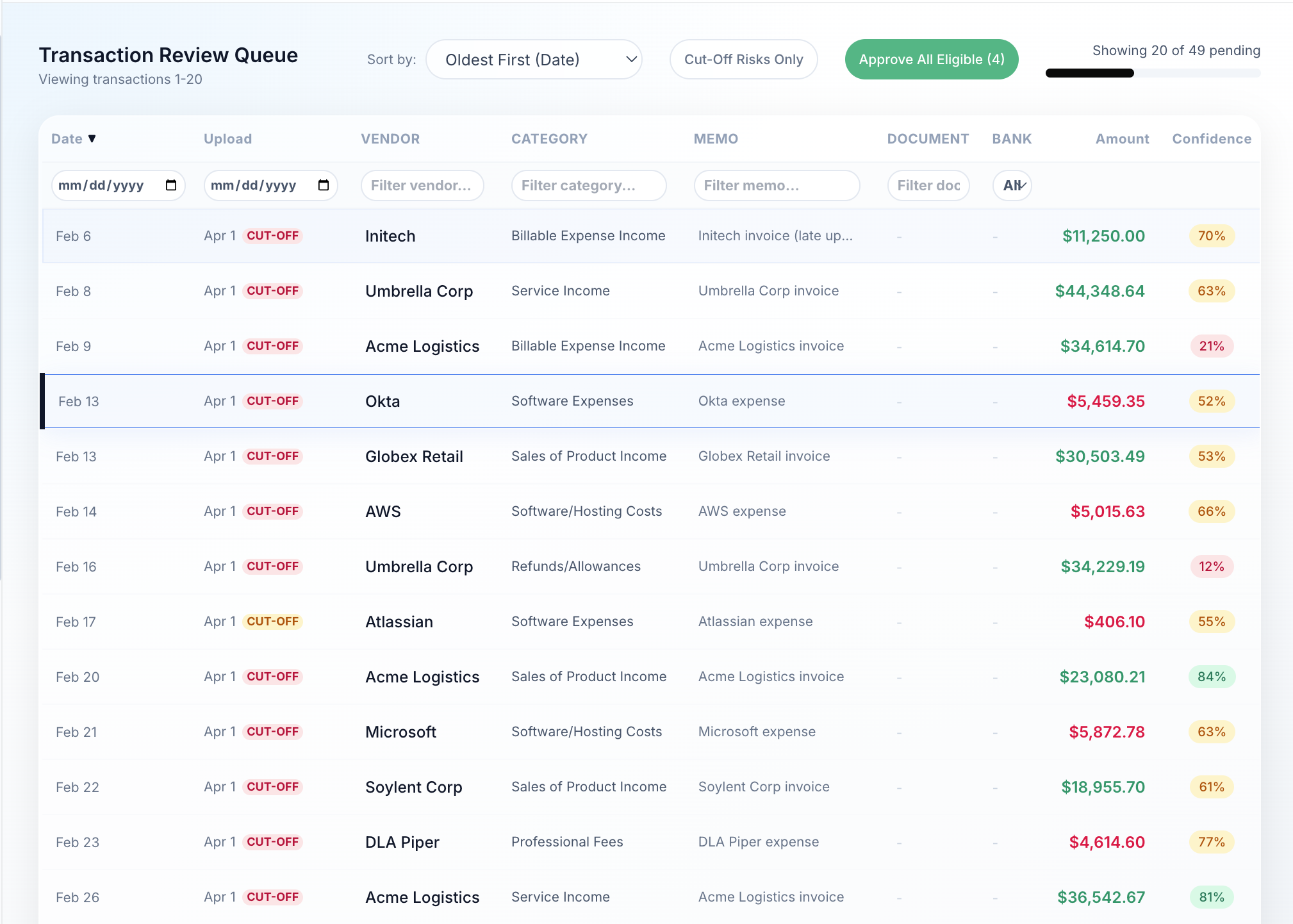Open the Bank filter dropdown
The image size is (1293, 924).
1012,185
